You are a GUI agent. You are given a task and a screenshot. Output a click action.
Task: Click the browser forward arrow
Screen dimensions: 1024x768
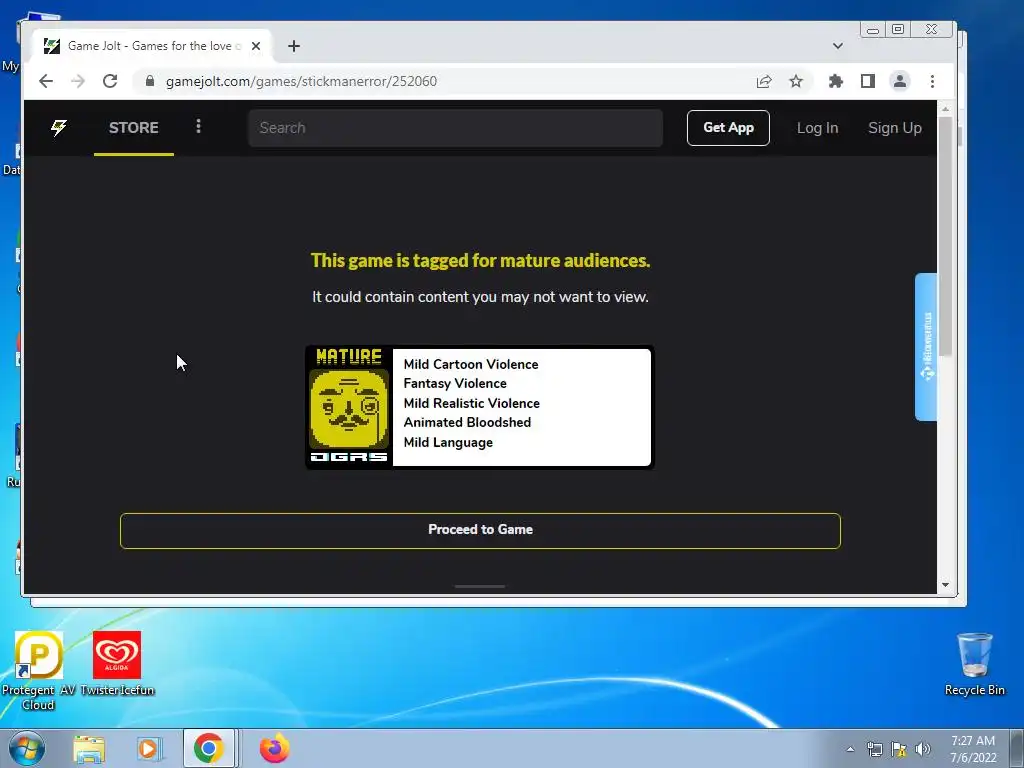pyautogui.click(x=78, y=81)
